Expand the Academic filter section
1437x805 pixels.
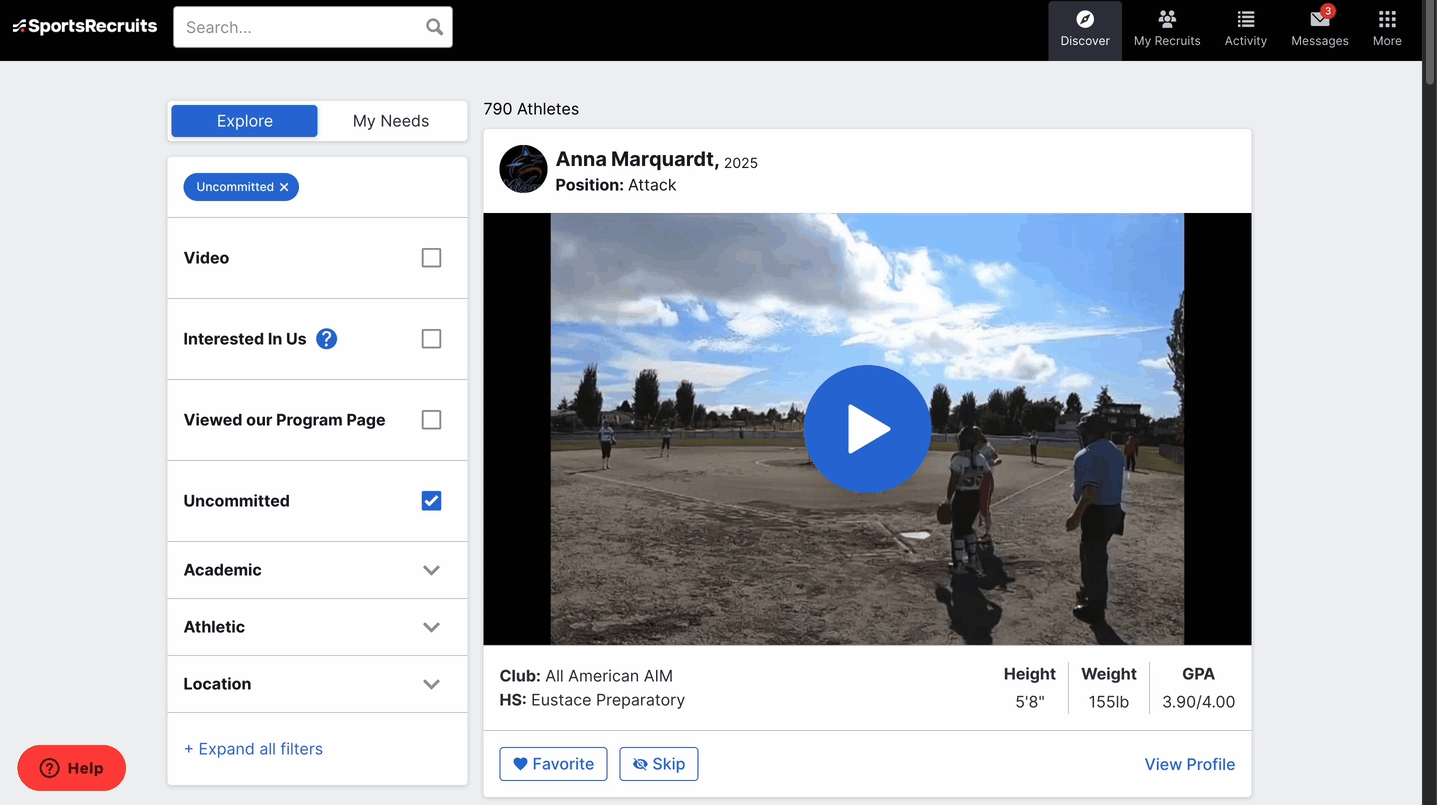click(431, 570)
